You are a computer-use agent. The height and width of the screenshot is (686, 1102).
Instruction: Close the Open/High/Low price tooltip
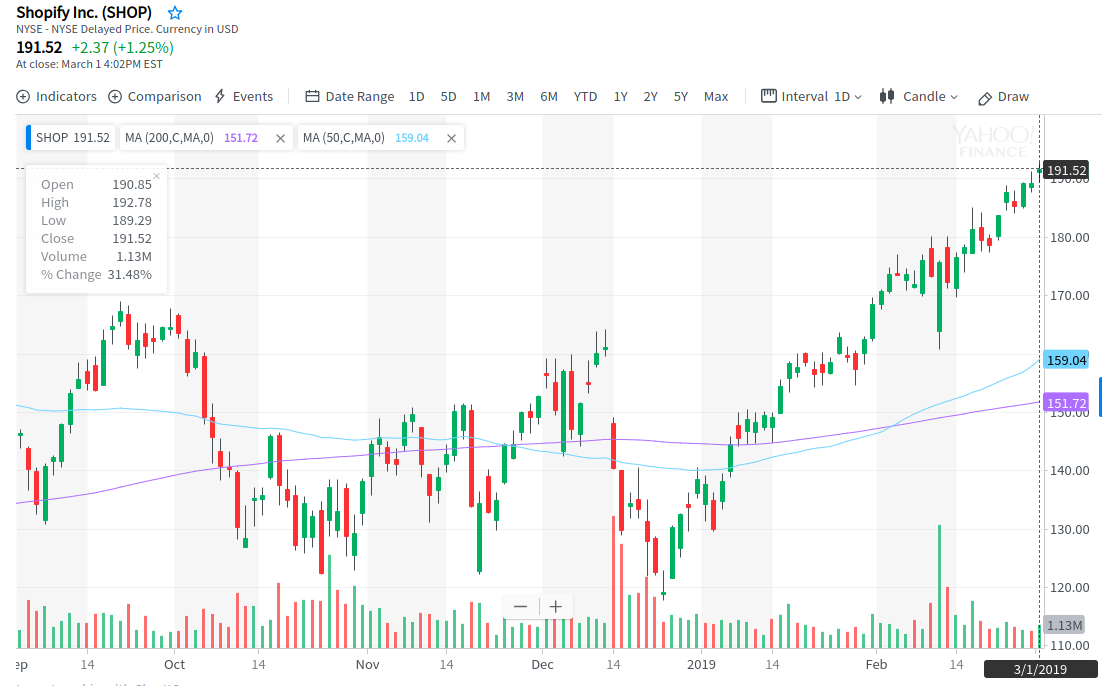coord(157,176)
